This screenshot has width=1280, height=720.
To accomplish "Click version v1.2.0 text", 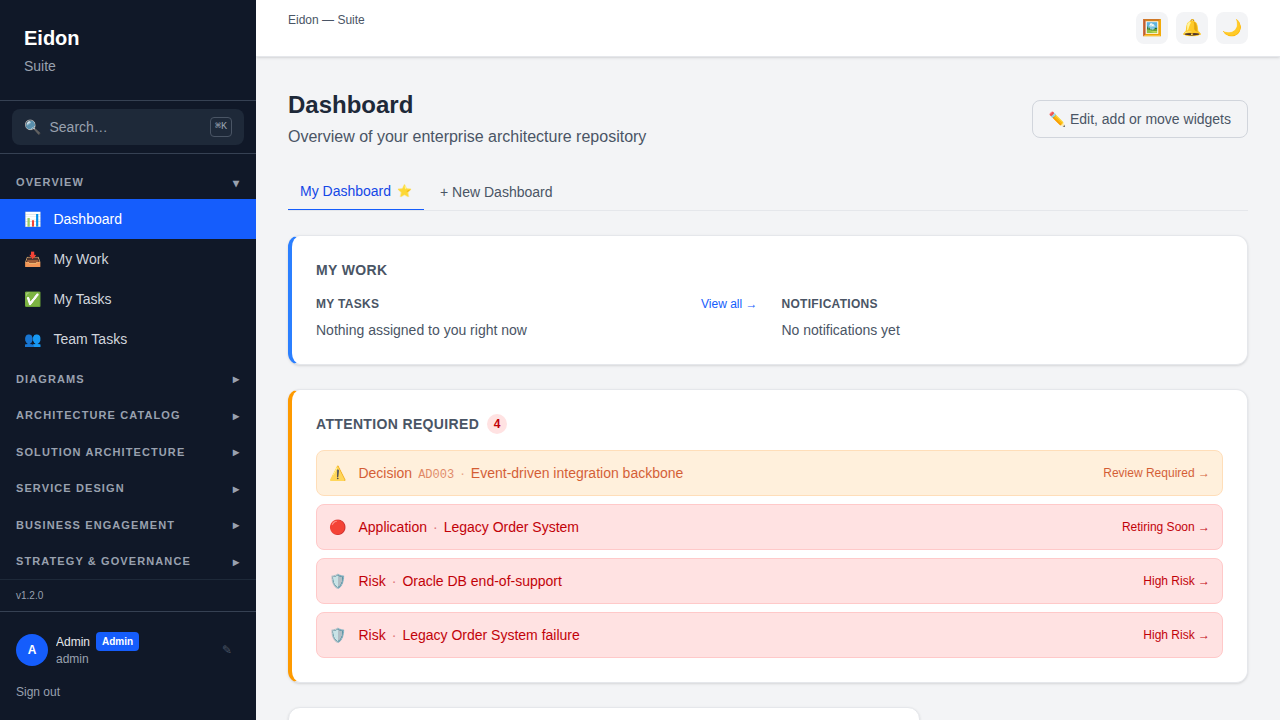I will [30, 595].
